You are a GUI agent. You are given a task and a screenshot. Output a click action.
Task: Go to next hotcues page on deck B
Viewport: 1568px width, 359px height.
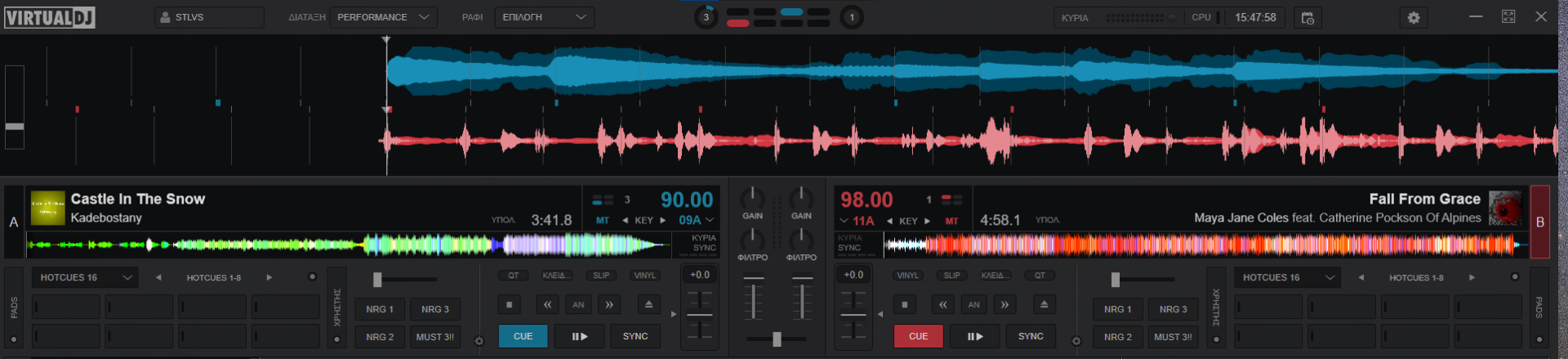pos(1472,278)
